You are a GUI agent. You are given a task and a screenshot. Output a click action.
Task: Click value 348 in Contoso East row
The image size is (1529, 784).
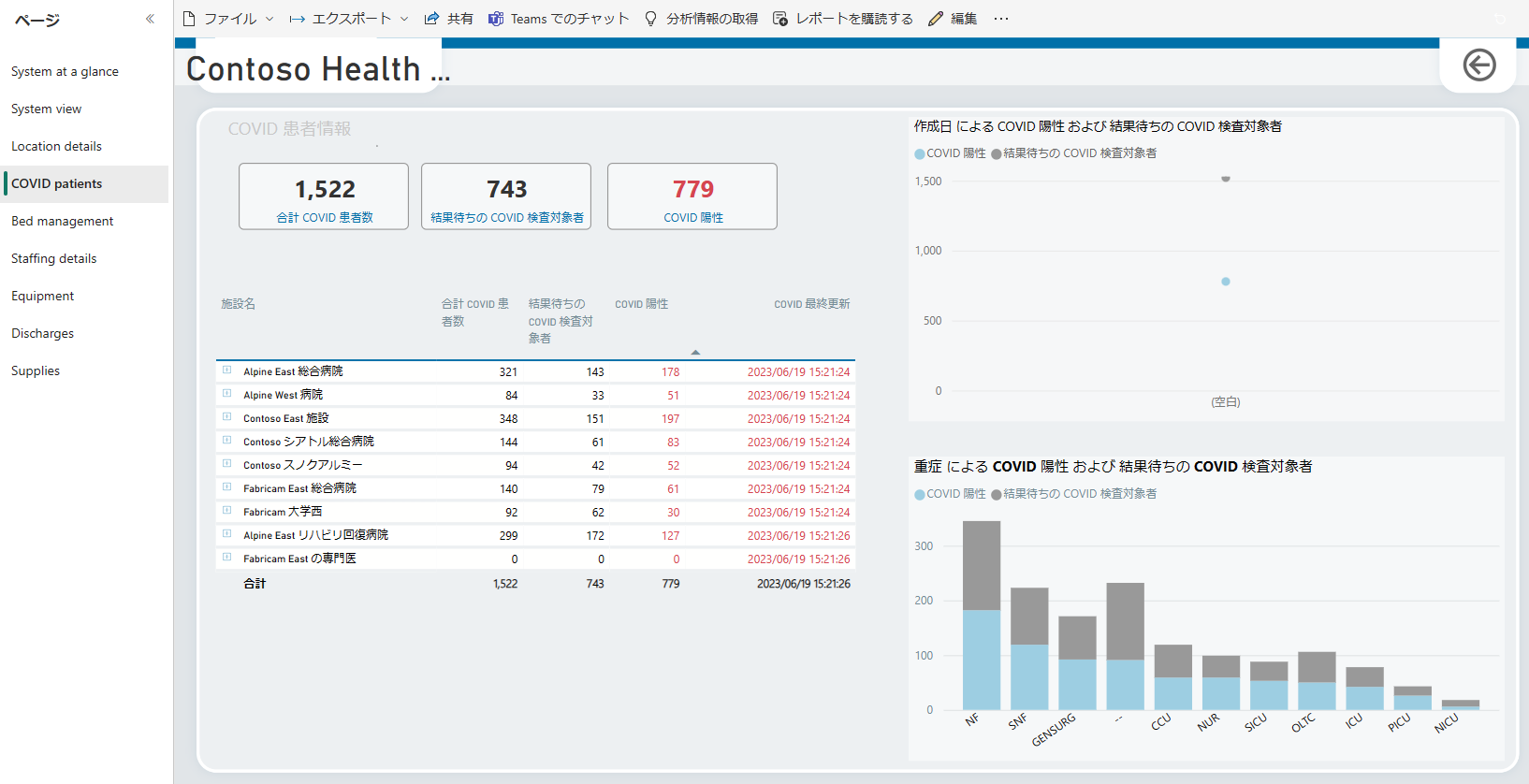pos(508,418)
